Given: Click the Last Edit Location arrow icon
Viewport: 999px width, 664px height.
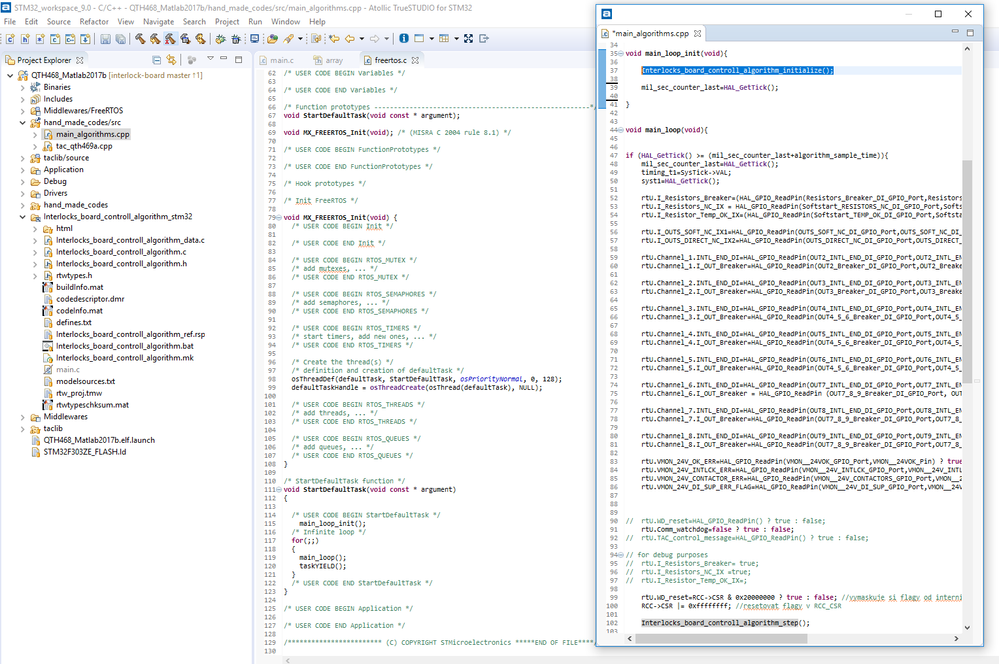Looking at the screenshot, I should [x=334, y=39].
